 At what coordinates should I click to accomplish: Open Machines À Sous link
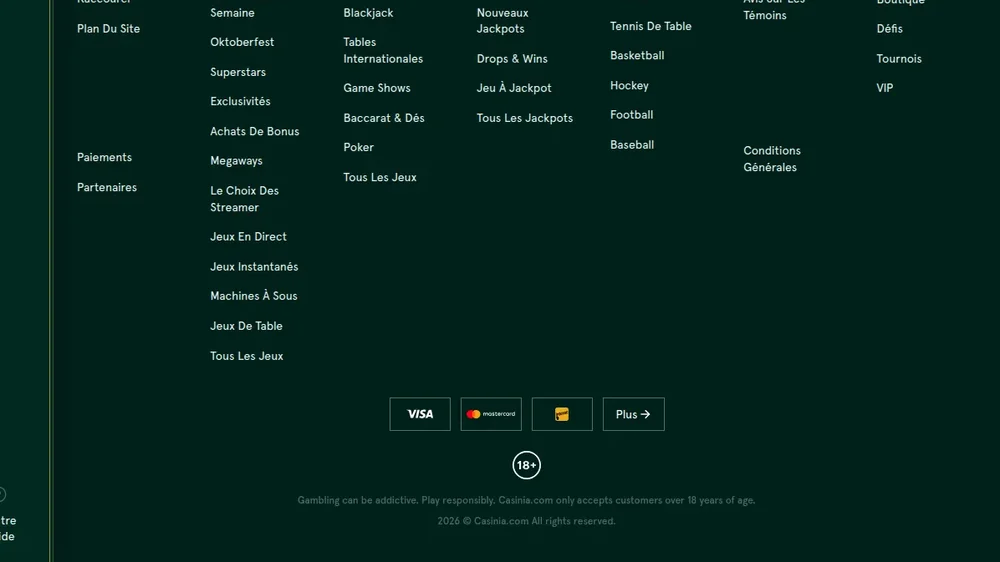point(254,296)
